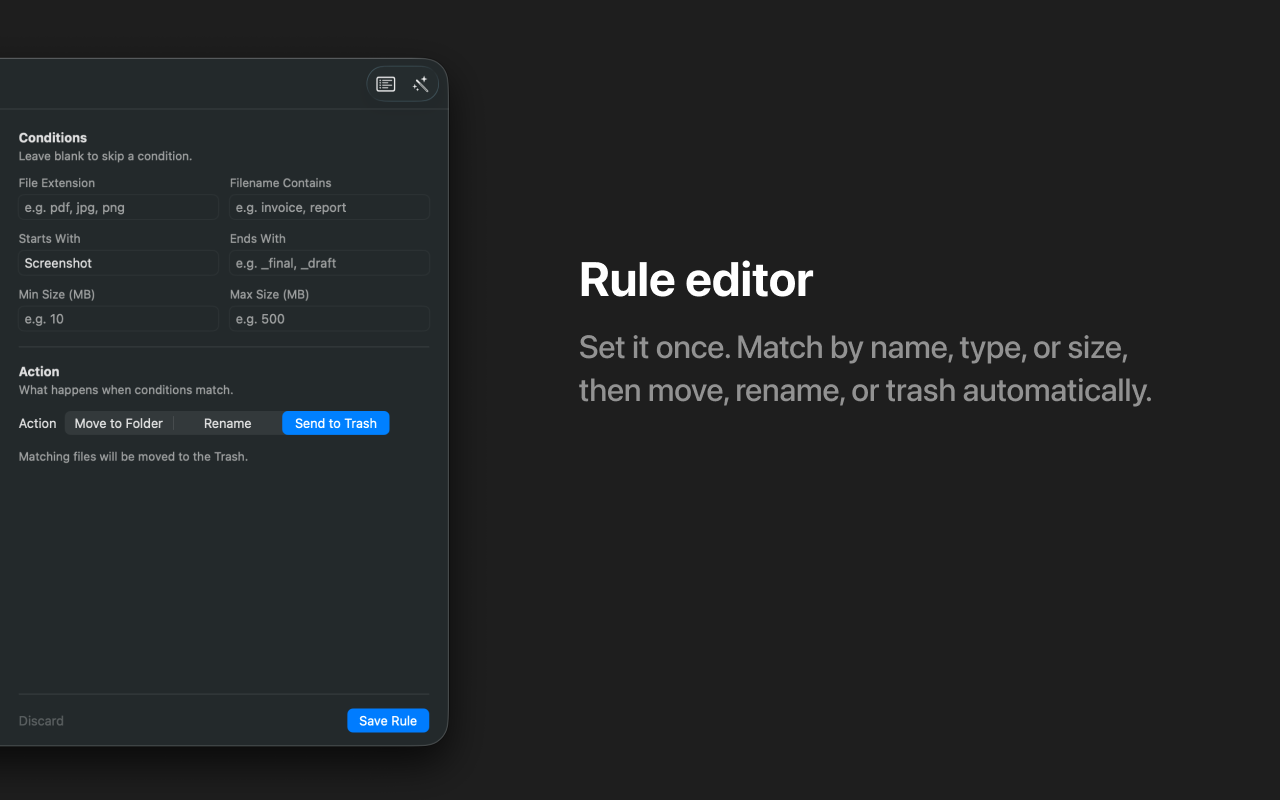Click the Min Size (MB) field
1280x800 pixels.
[x=118, y=319]
